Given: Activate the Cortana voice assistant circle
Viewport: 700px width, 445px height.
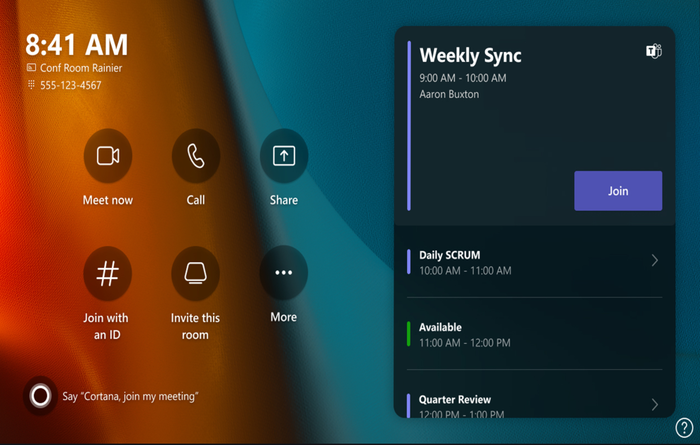Looking at the screenshot, I should [x=40, y=395].
